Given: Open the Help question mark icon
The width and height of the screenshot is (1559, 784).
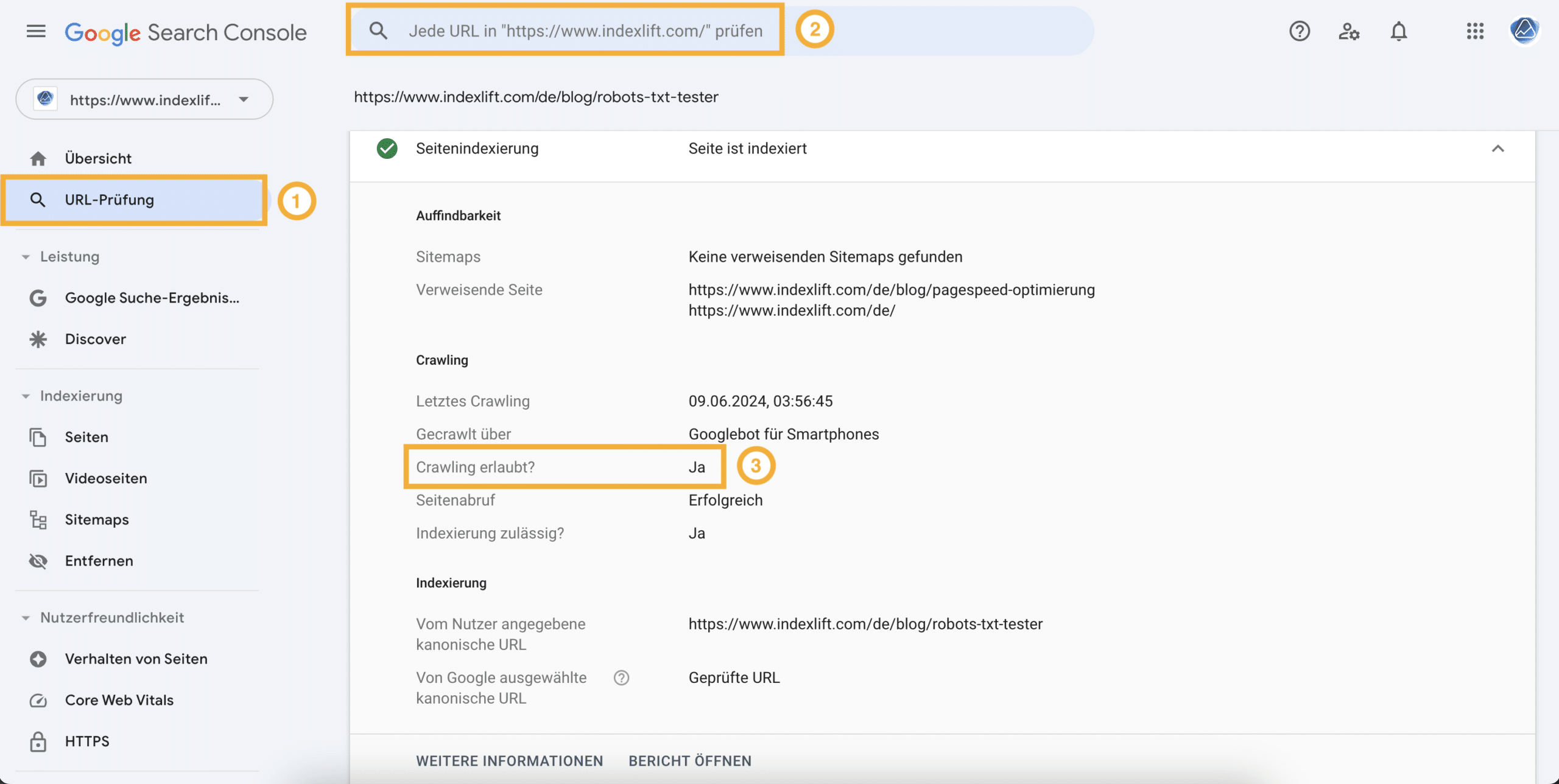Looking at the screenshot, I should (1300, 31).
